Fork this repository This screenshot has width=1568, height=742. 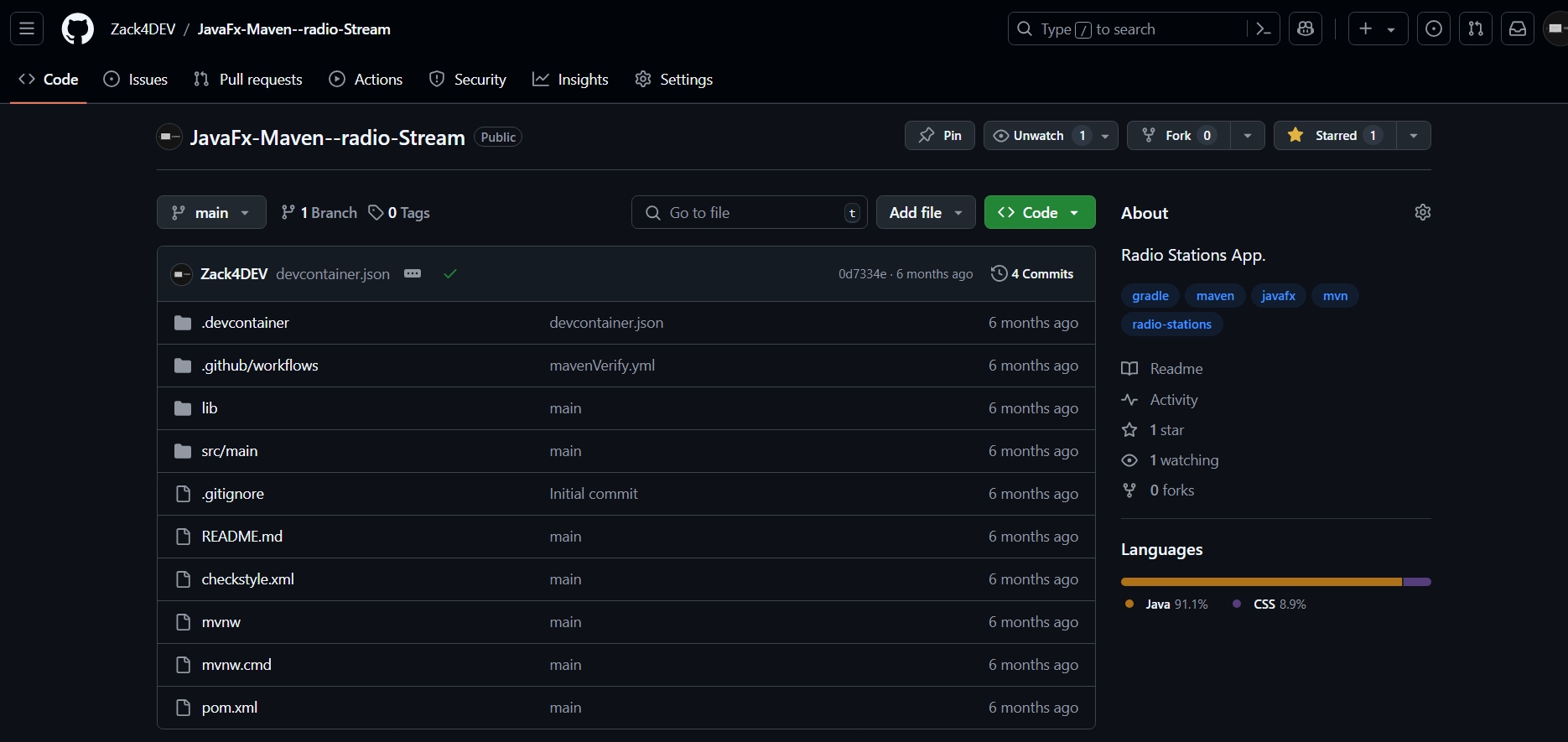1179,135
